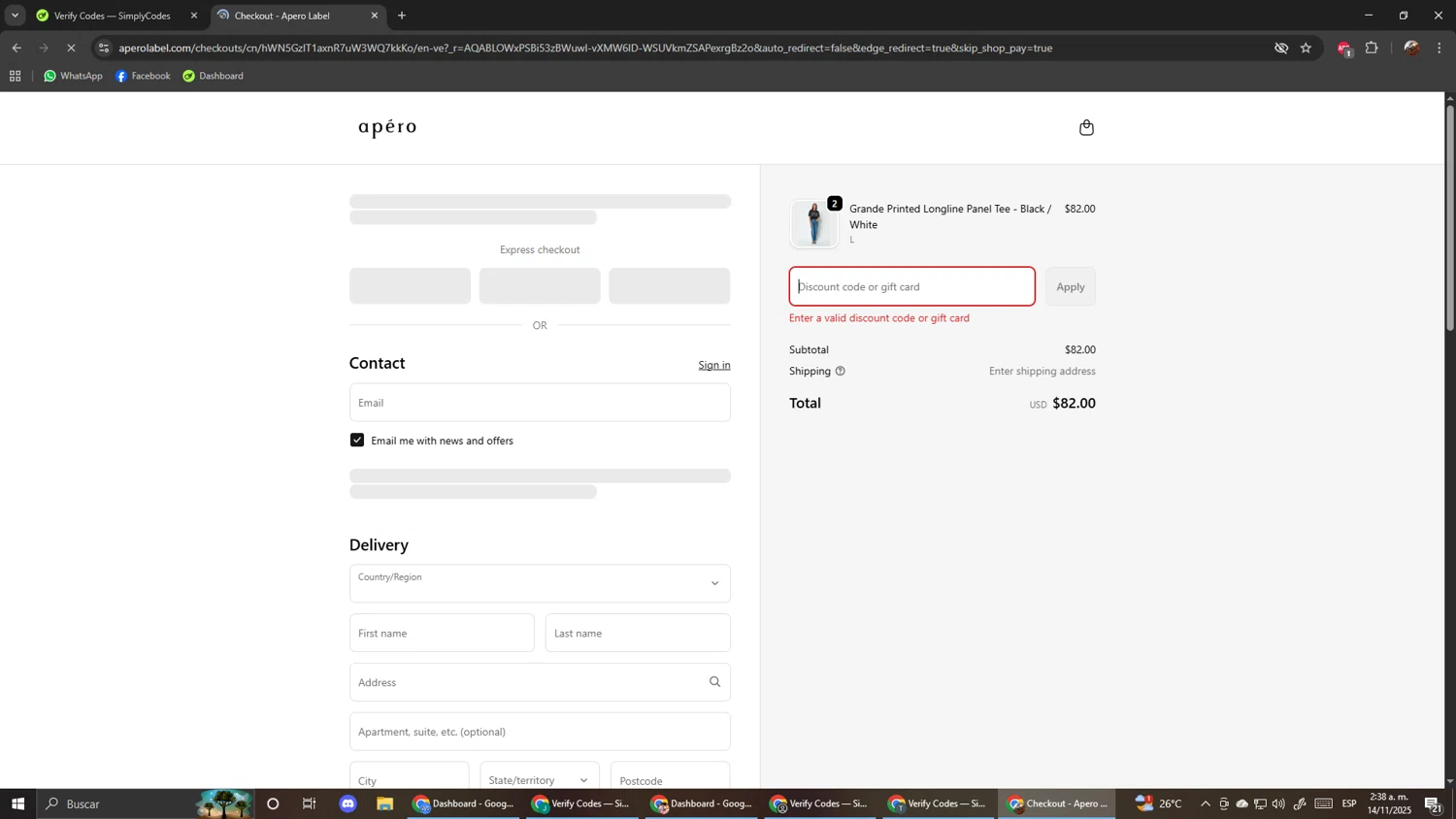This screenshot has width=1456, height=819.
Task: Open the first Dashboard - Google taskbar window
Action: pyautogui.click(x=465, y=803)
